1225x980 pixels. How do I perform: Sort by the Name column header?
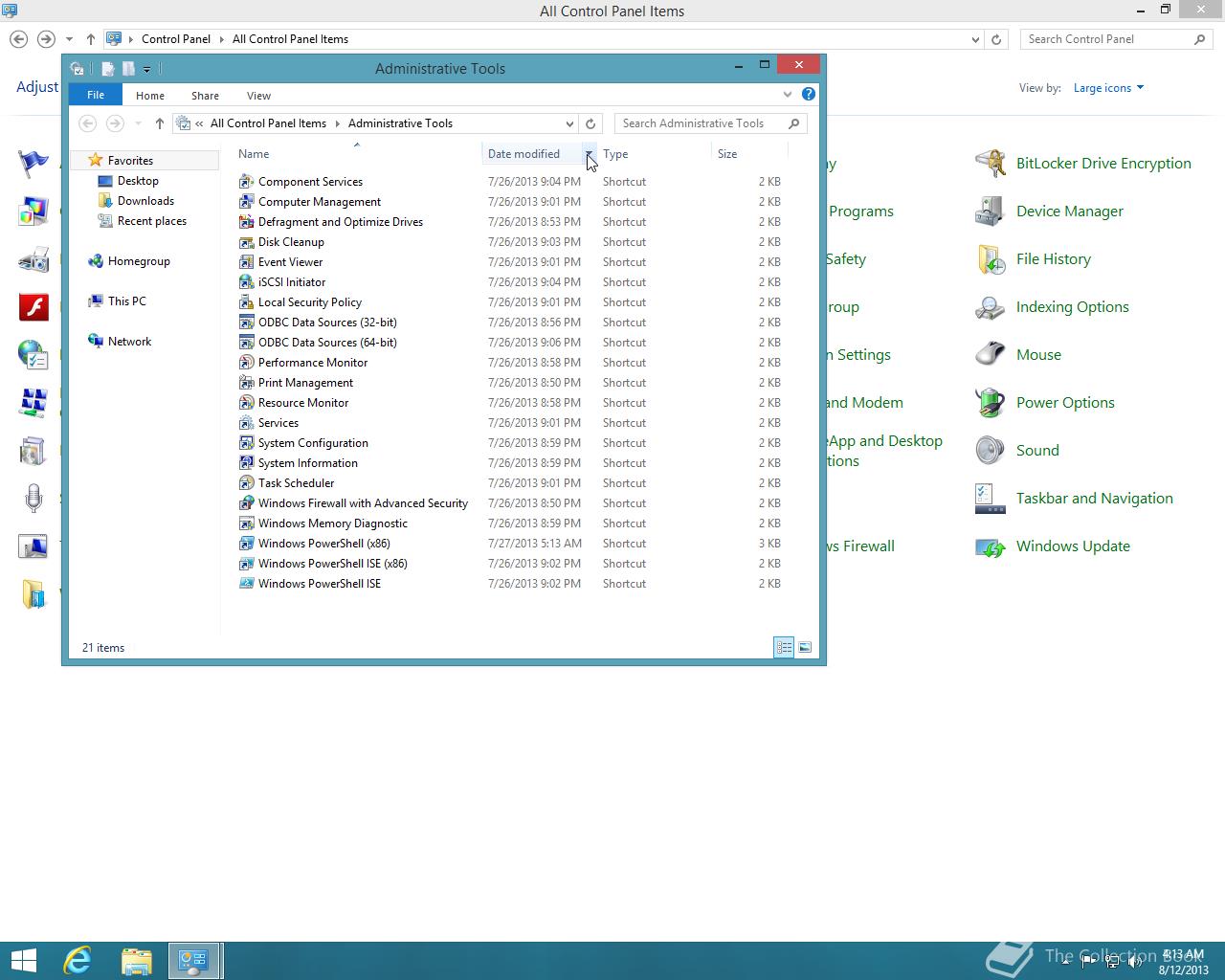[x=356, y=154]
